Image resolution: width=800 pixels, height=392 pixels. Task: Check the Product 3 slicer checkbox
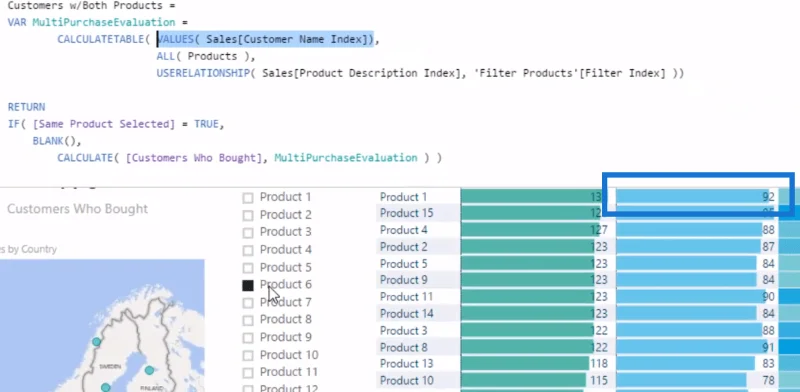coord(247,233)
